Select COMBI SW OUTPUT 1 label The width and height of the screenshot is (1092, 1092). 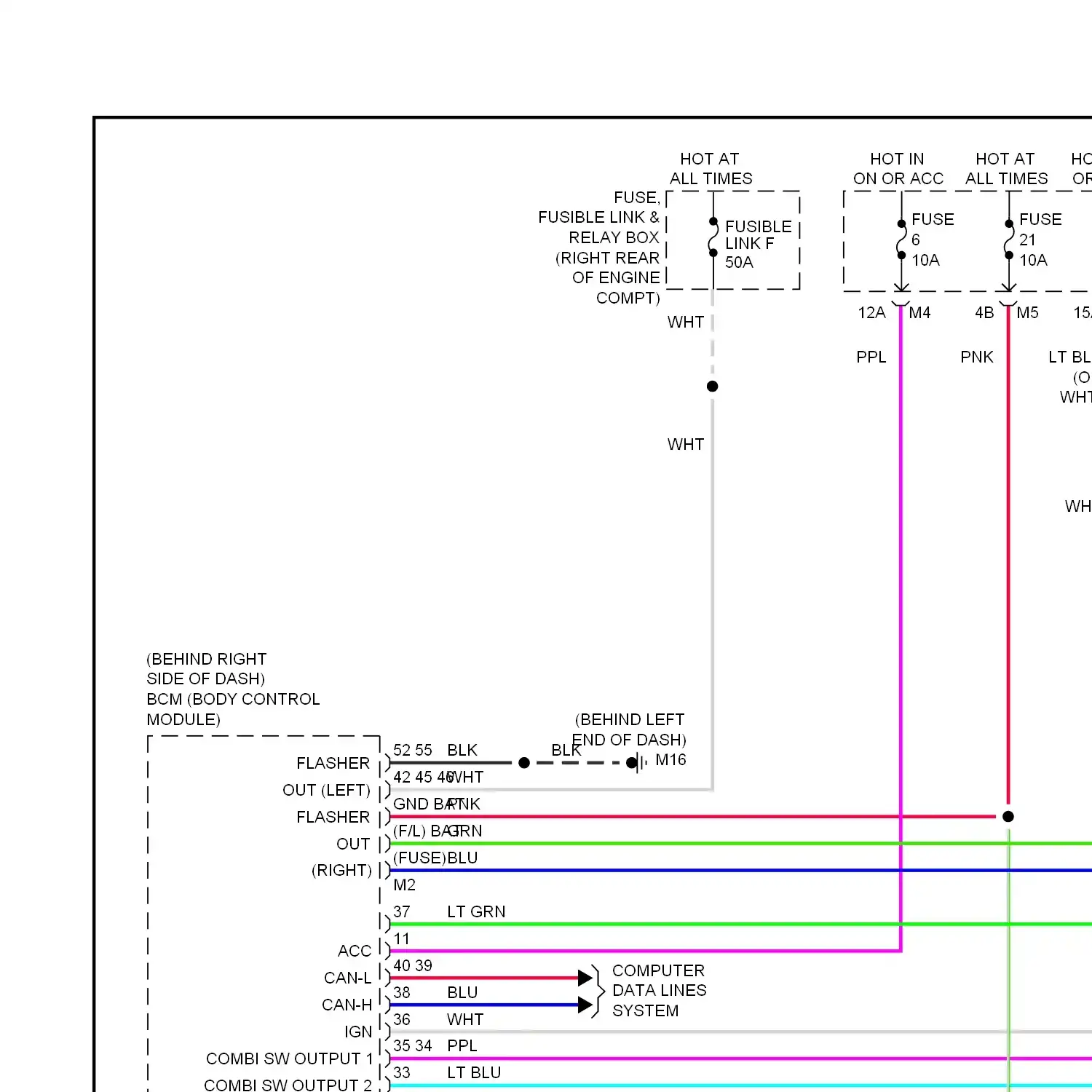tap(289, 1059)
